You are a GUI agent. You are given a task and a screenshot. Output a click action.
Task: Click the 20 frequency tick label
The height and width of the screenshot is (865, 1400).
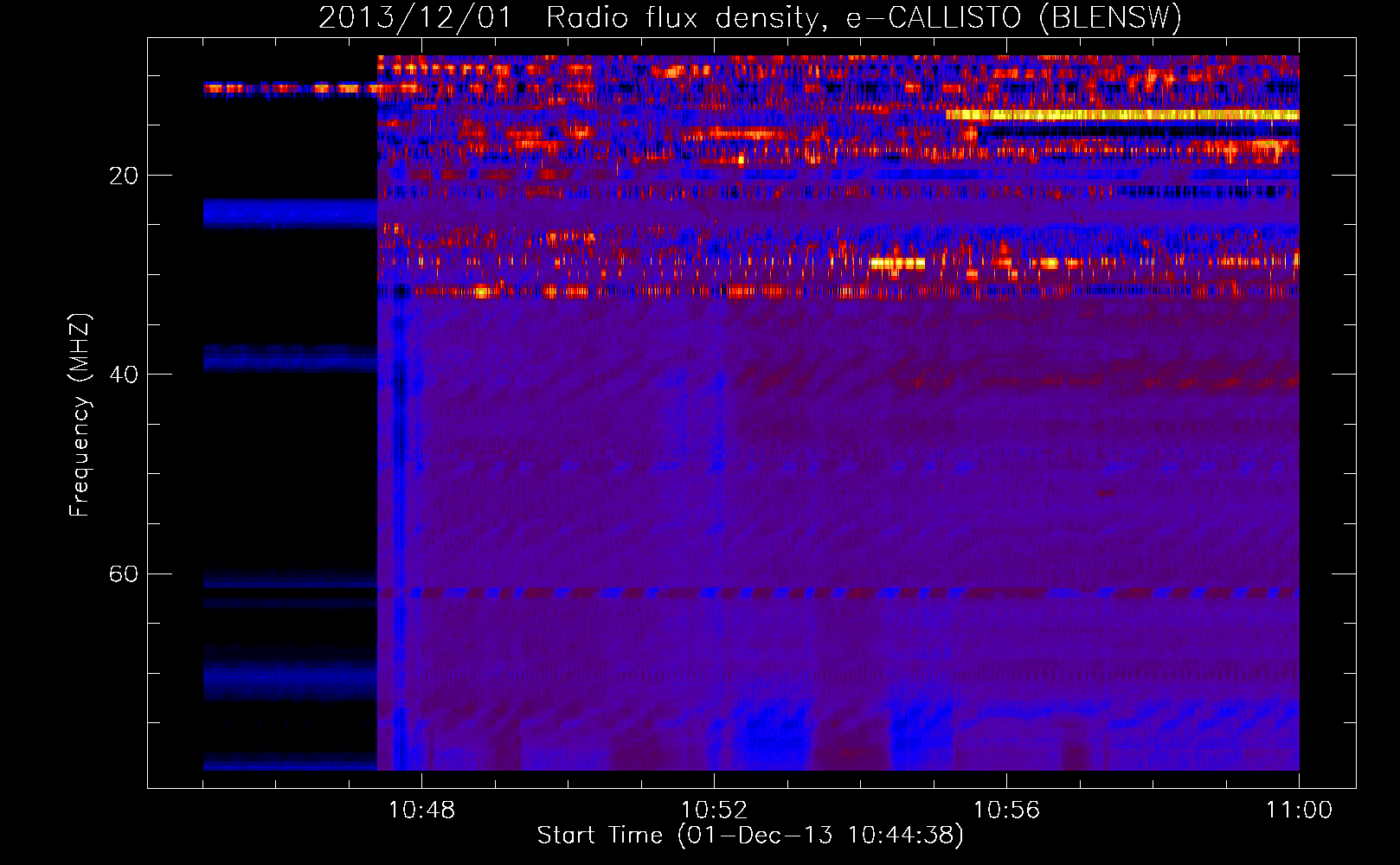coord(124,176)
